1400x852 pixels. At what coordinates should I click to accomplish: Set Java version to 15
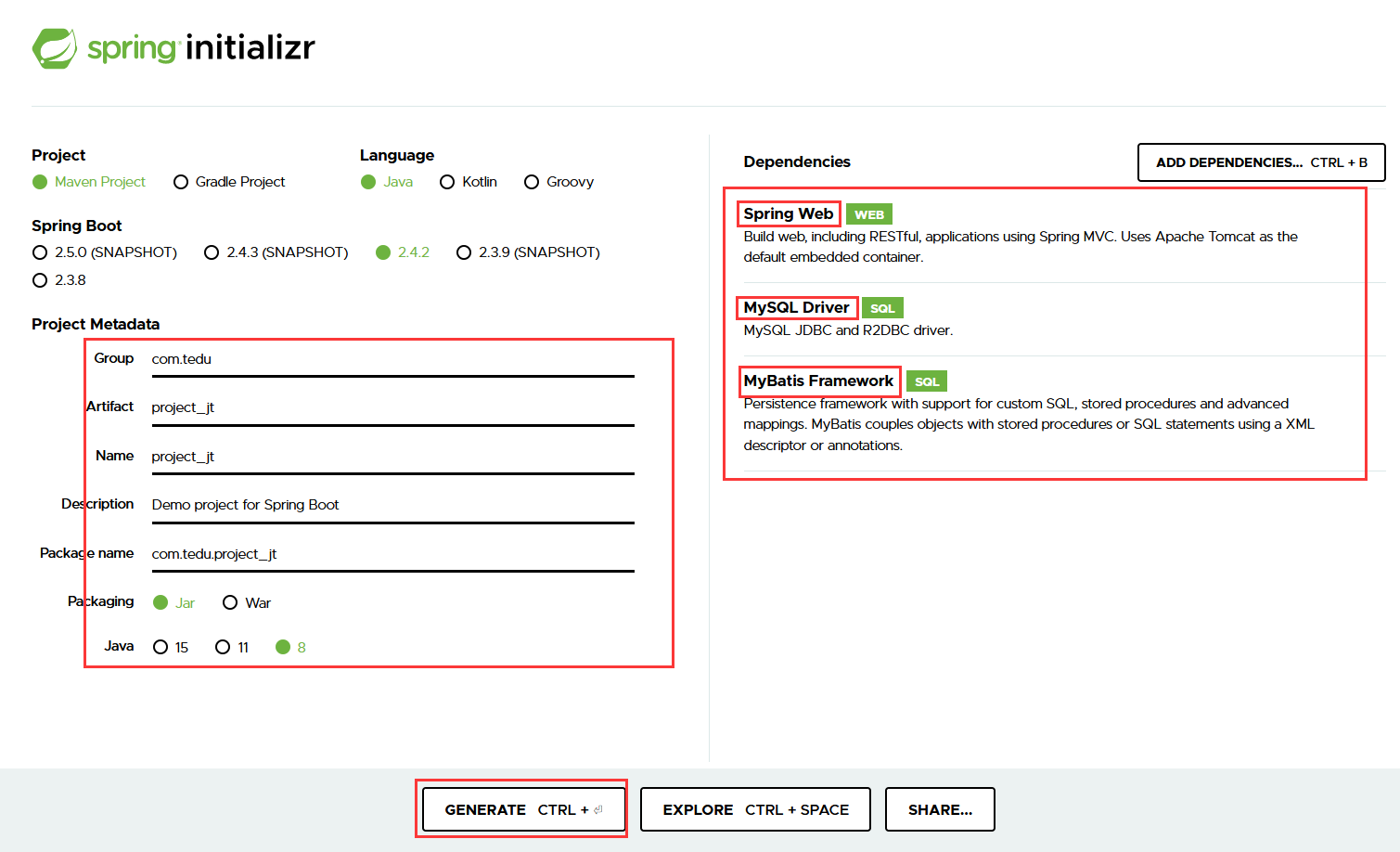pyautogui.click(x=171, y=647)
